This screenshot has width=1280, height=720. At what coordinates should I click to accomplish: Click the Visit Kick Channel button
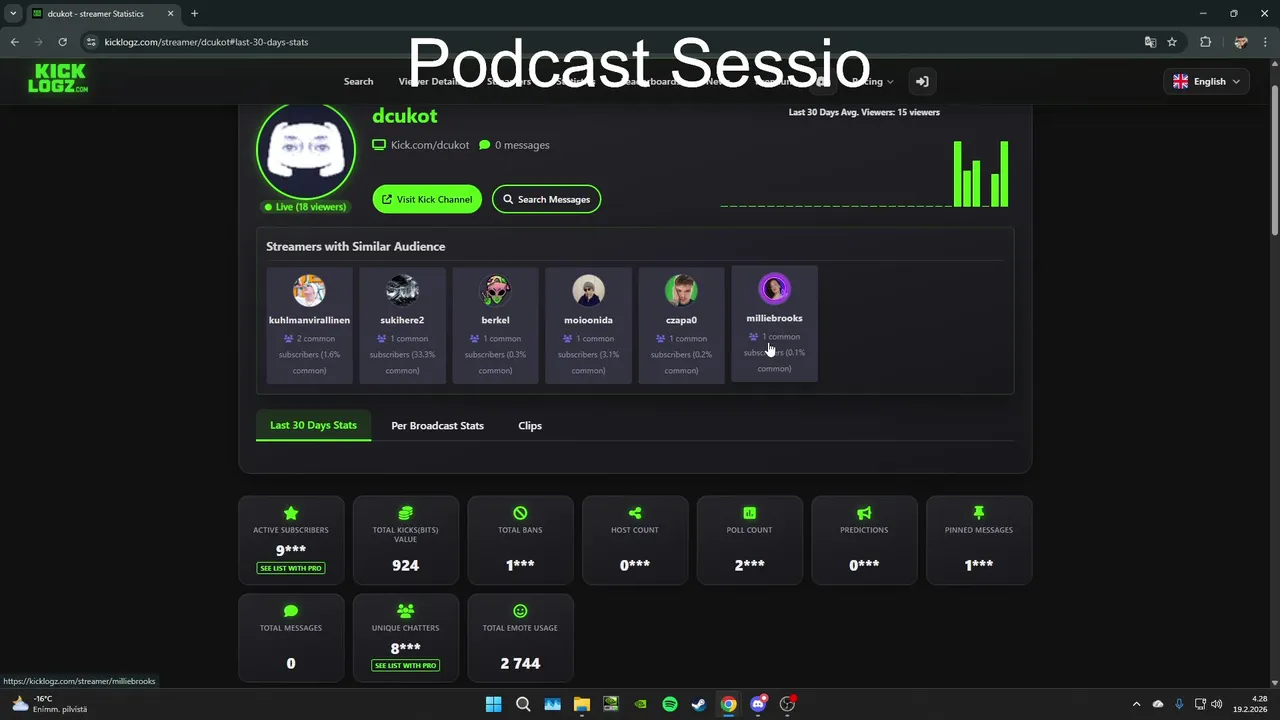427,199
